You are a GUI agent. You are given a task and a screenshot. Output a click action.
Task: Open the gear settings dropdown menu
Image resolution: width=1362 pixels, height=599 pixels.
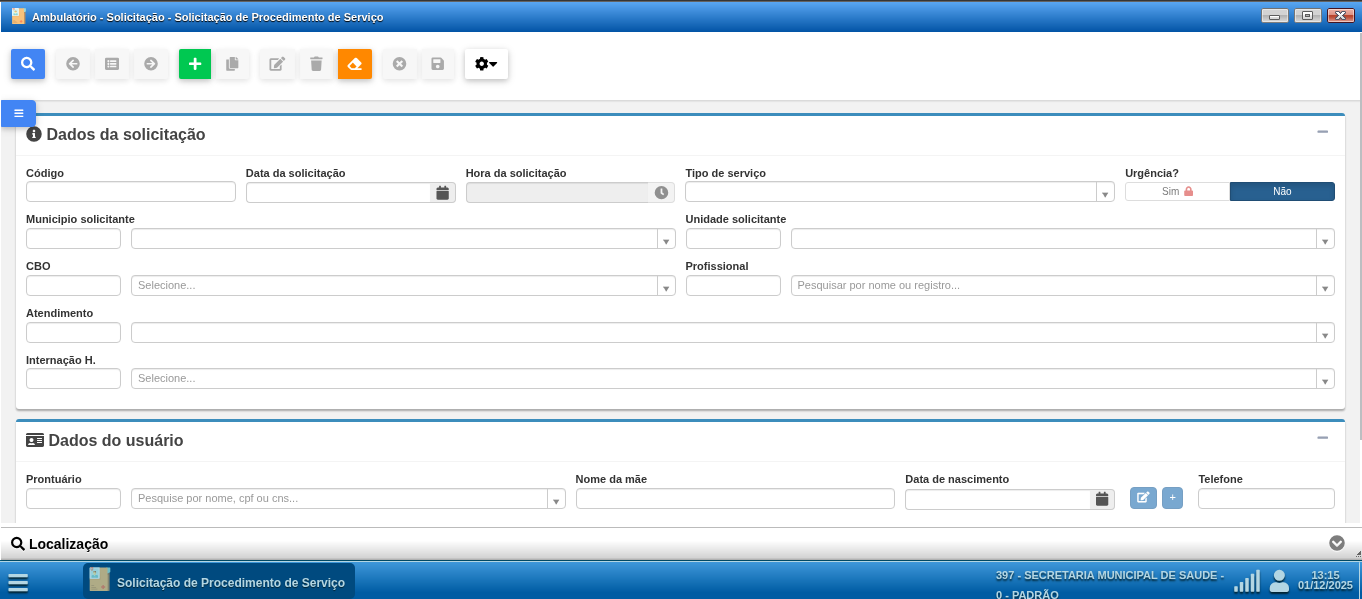pos(486,64)
